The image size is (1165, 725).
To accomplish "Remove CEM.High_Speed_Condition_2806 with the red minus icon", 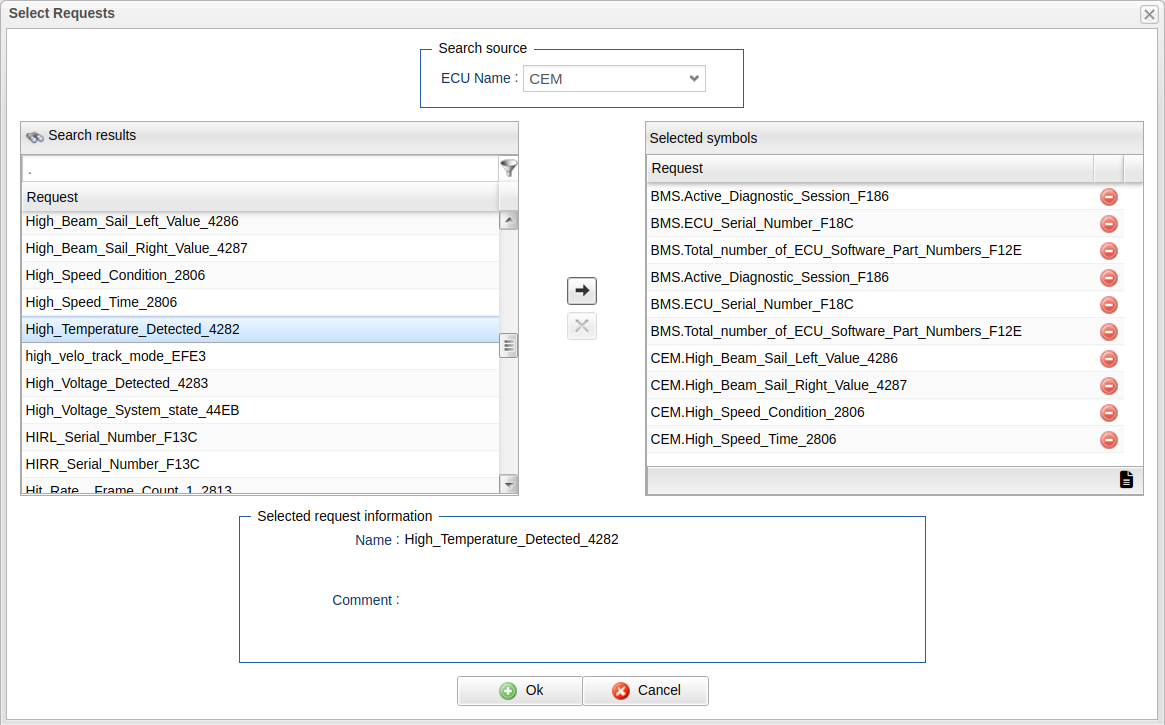I will (x=1108, y=413).
